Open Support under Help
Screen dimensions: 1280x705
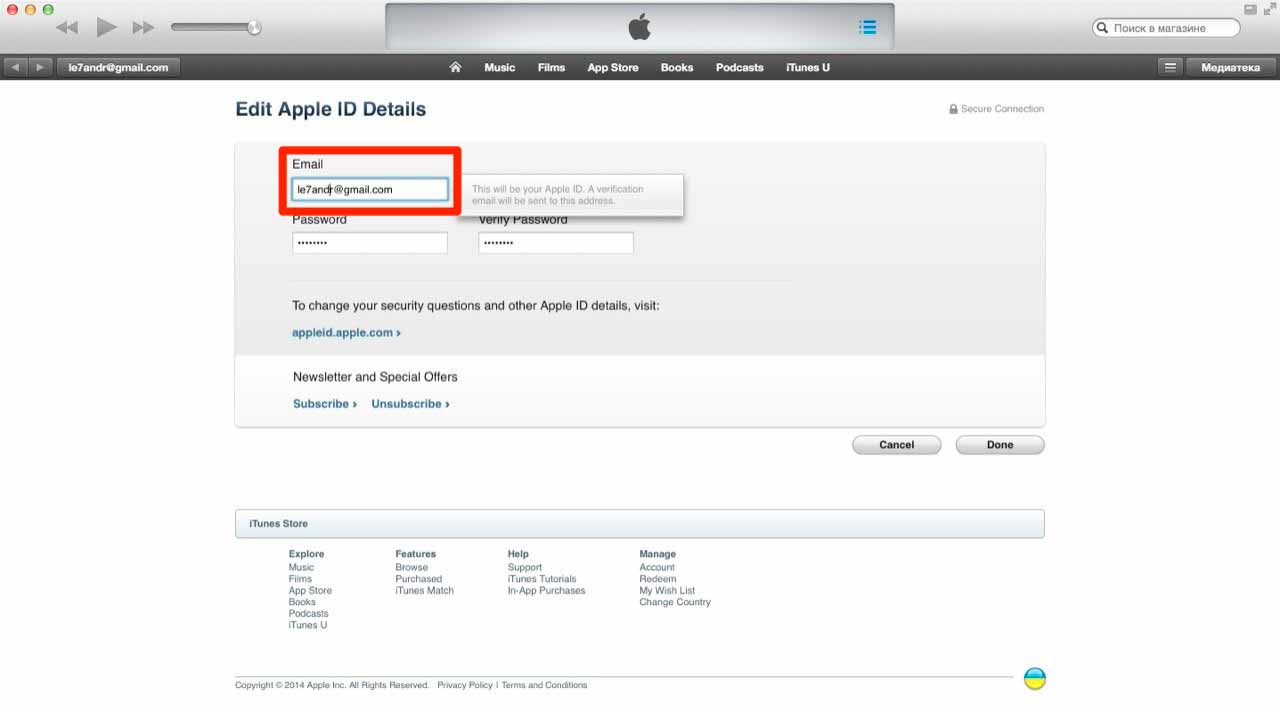point(524,567)
